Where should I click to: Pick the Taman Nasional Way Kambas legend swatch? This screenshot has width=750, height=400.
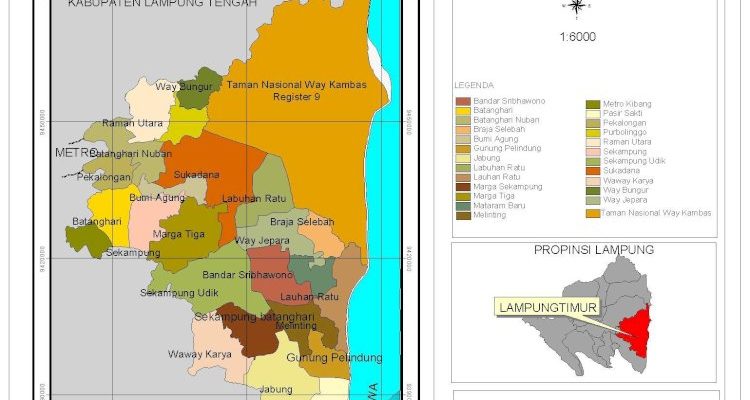coord(594,213)
